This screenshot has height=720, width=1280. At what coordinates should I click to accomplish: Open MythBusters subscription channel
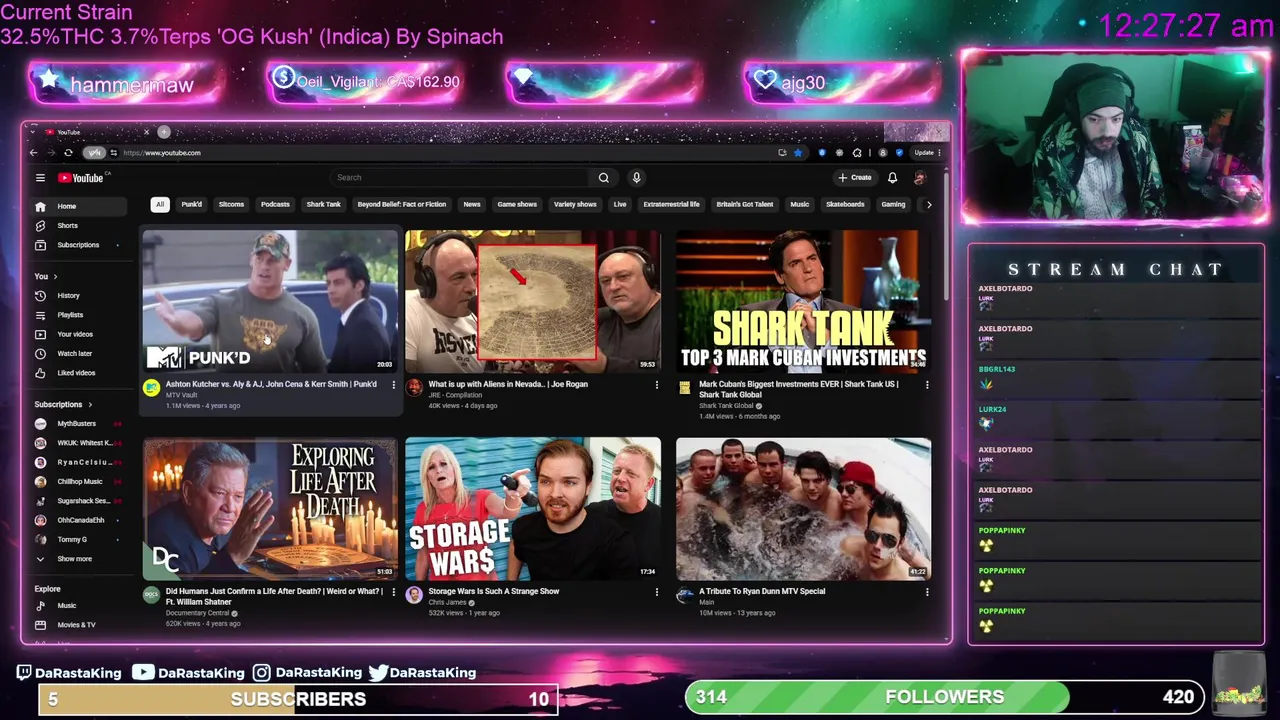pos(80,424)
